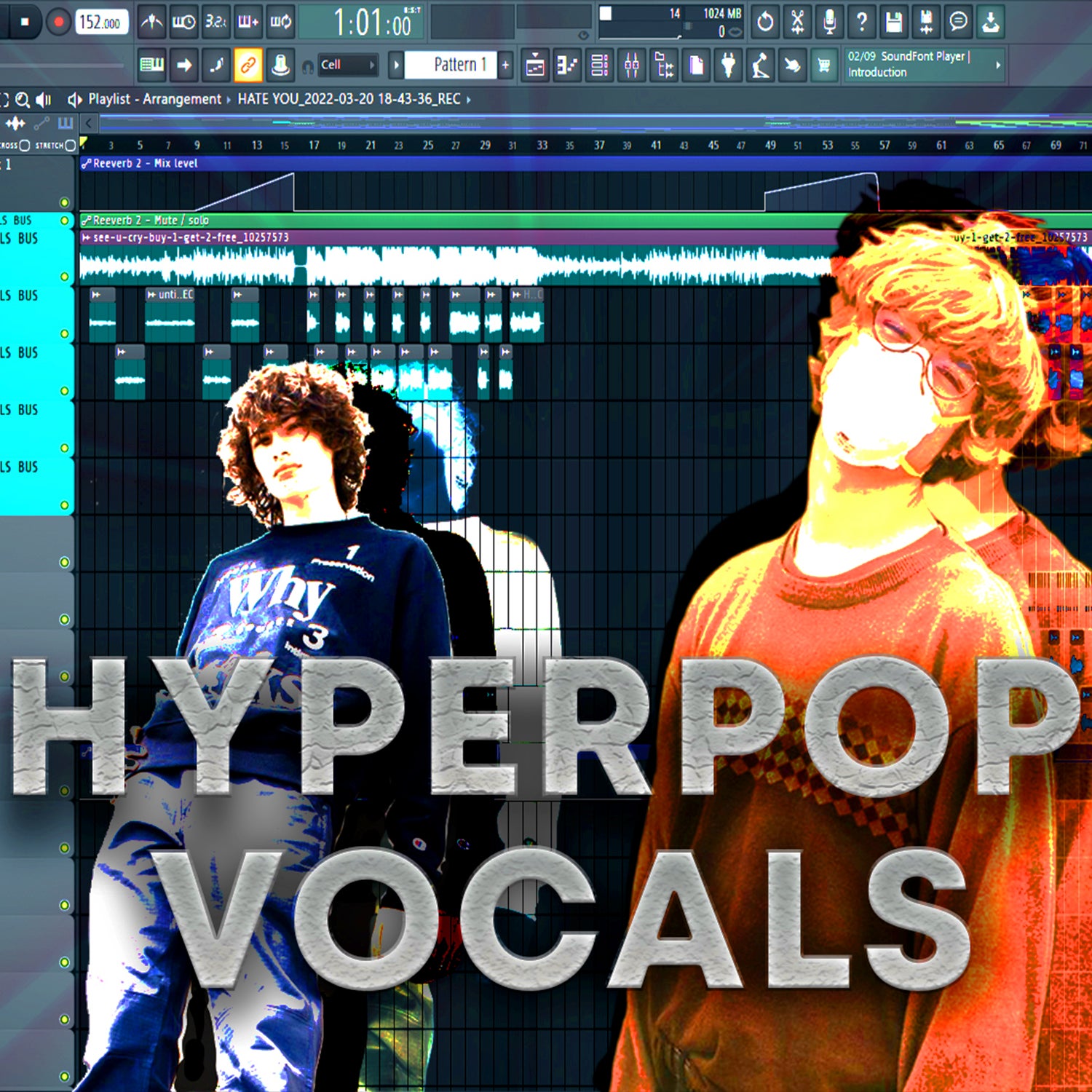Click the Pattern 1 name field

(453, 65)
